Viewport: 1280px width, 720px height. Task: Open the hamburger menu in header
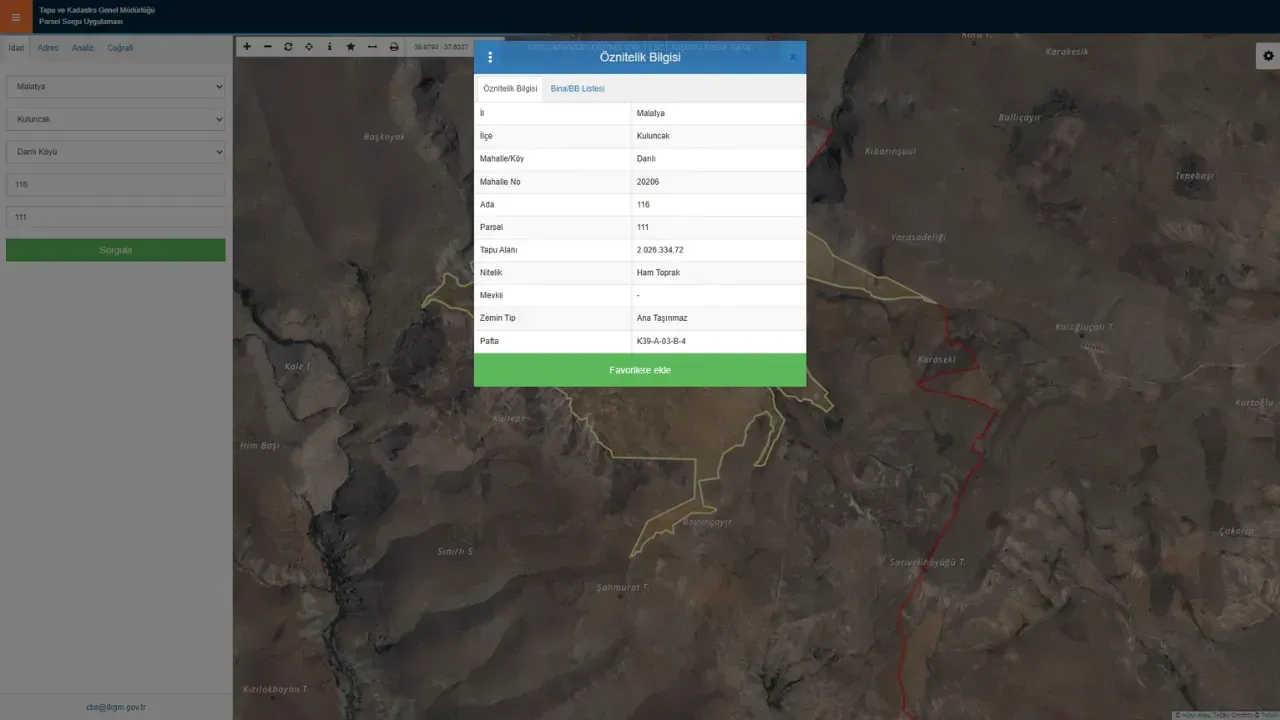coord(15,17)
